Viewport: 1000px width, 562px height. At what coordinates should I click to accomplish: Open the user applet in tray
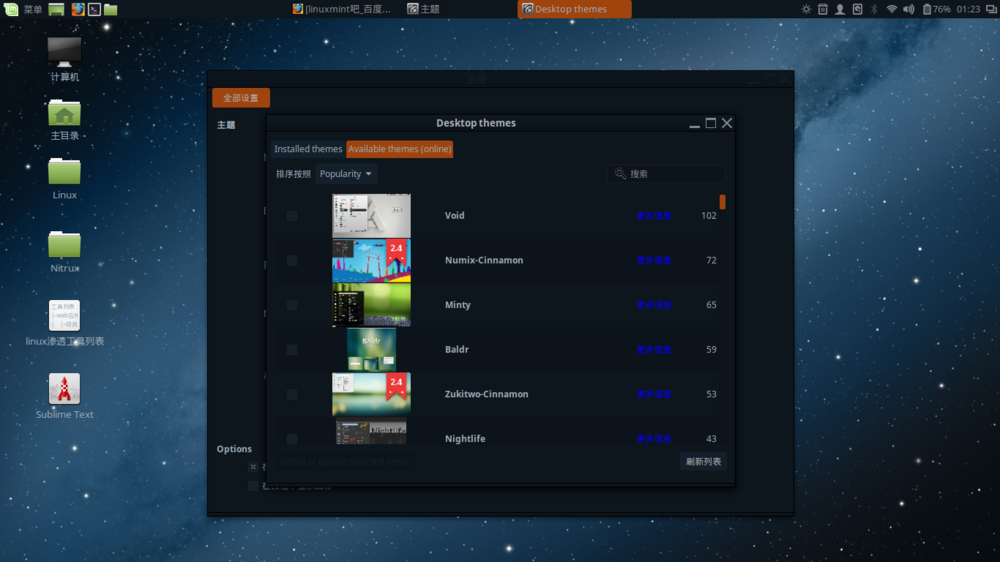(841, 9)
